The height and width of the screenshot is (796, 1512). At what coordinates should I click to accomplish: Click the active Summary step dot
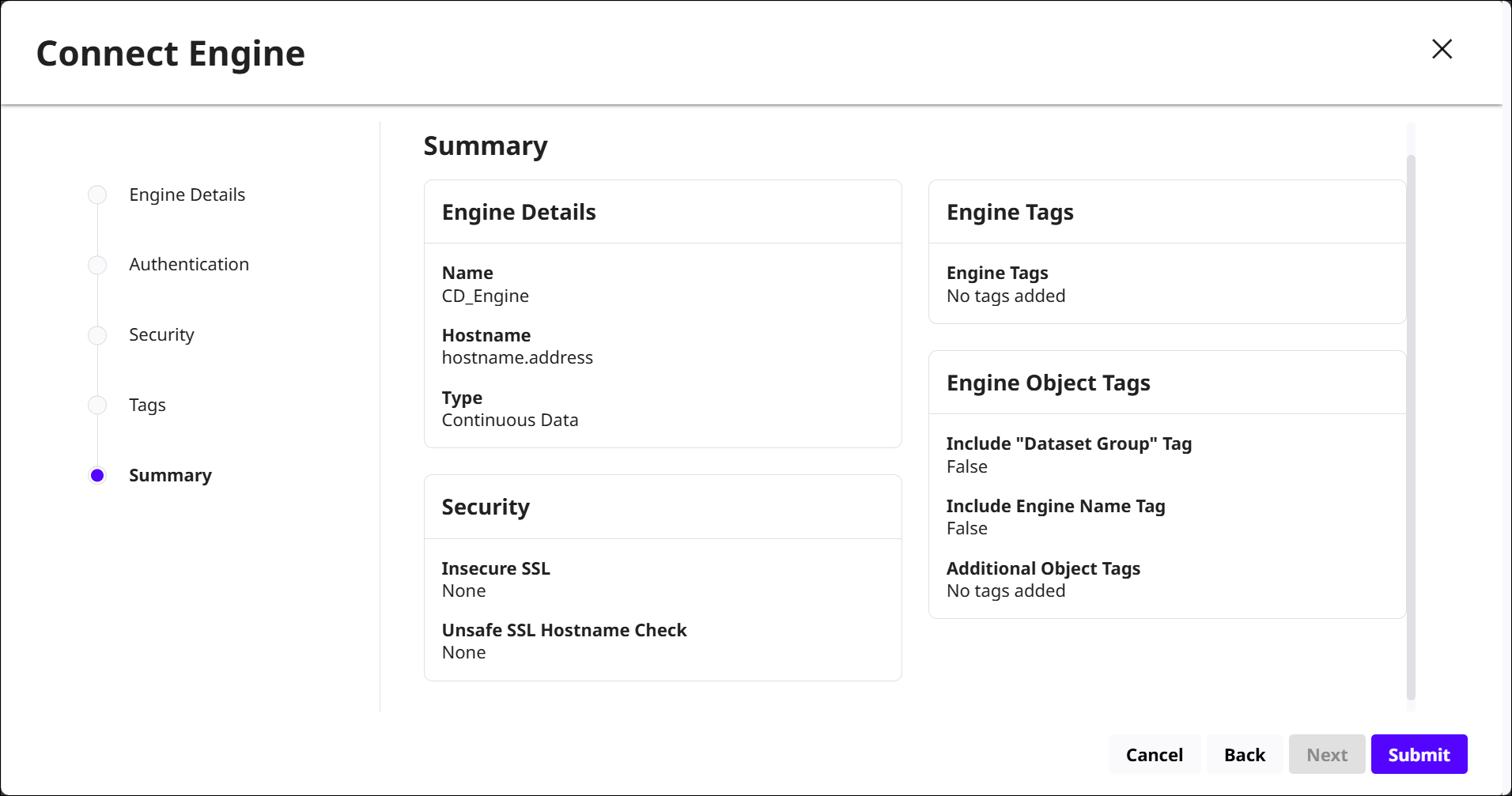97,475
